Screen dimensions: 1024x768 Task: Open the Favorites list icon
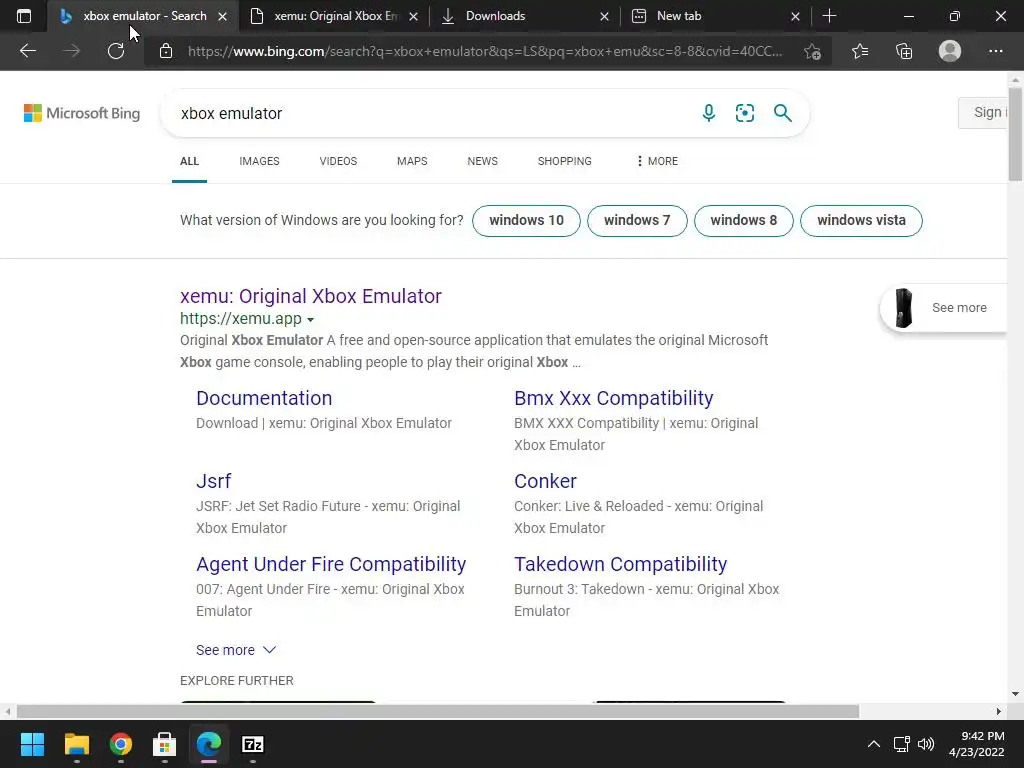[x=860, y=51]
